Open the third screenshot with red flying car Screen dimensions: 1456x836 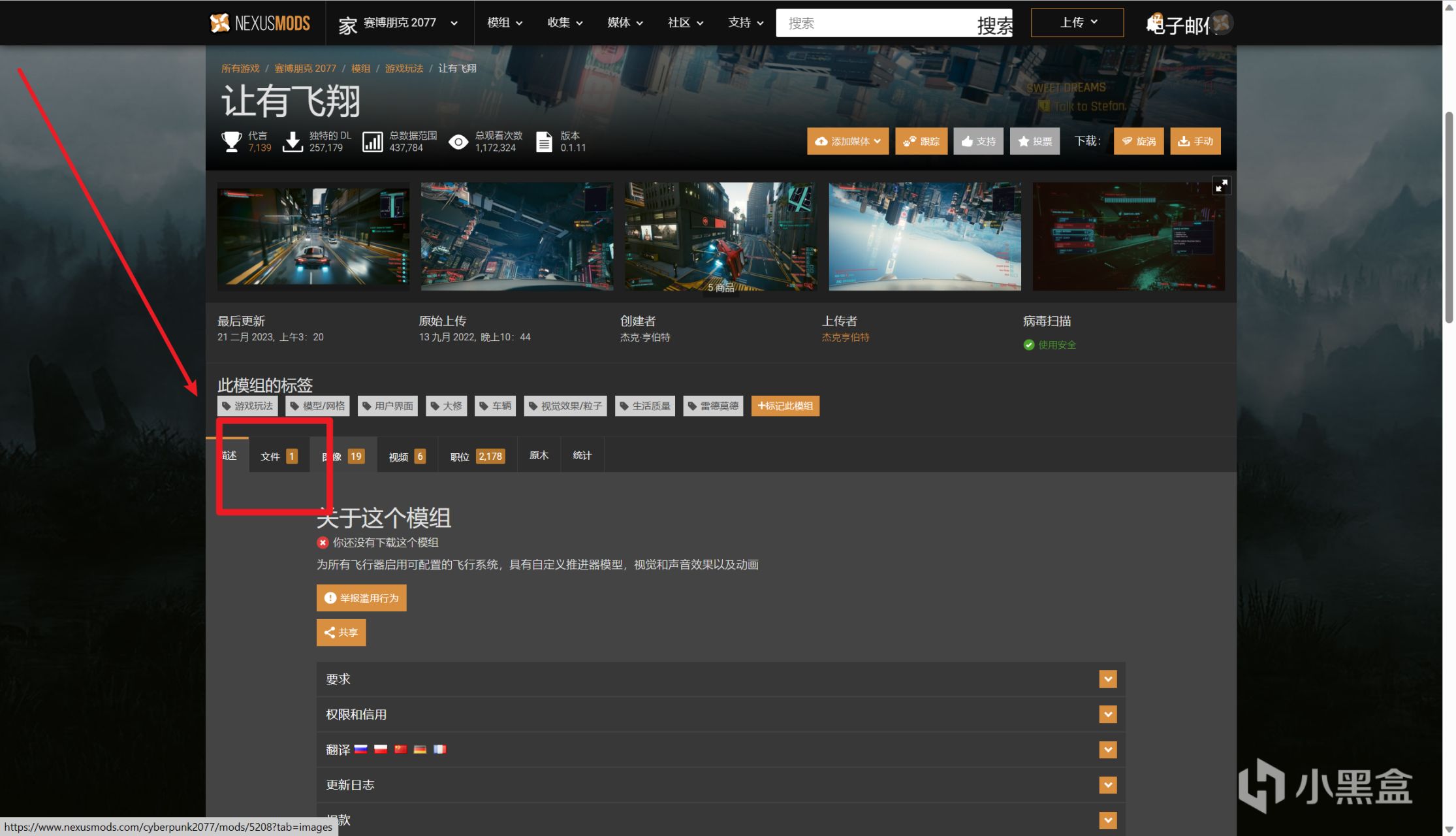(721, 236)
